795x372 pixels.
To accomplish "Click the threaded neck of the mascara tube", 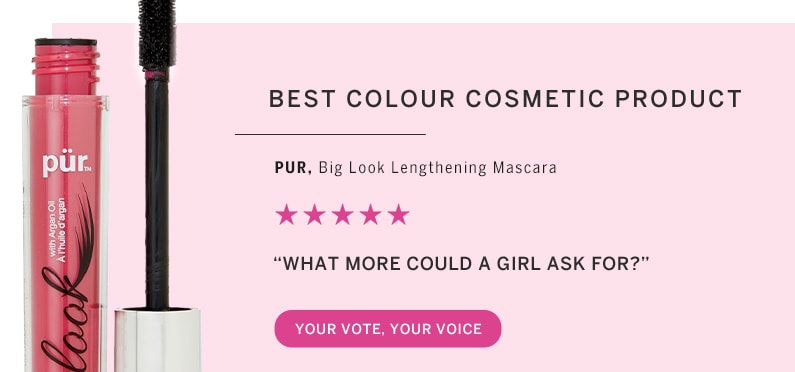I will [66, 67].
